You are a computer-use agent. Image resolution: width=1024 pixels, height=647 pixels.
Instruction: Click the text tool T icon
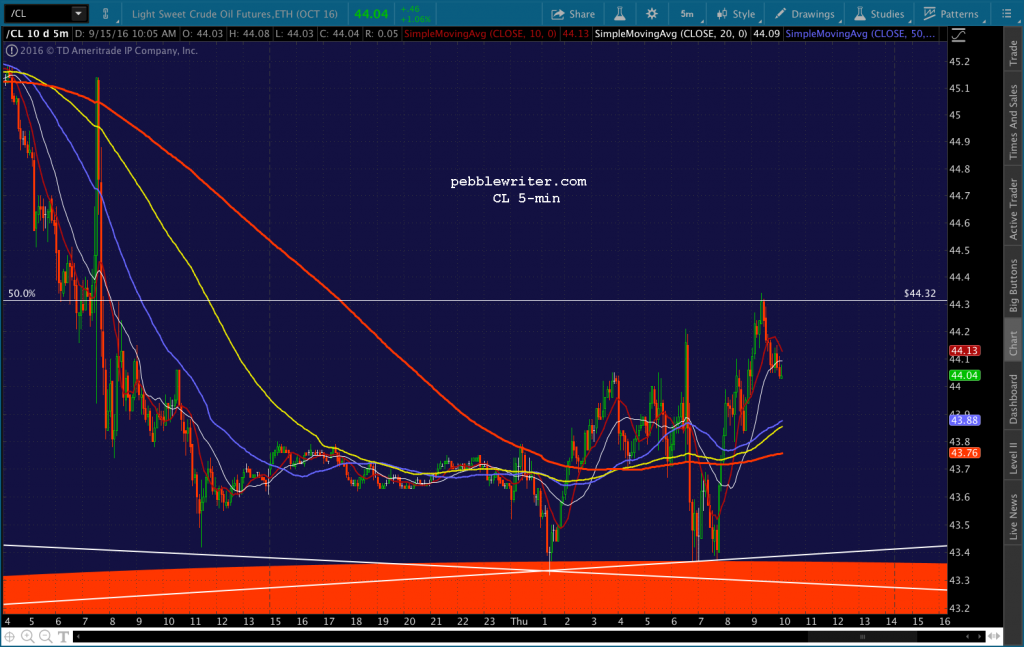(x=63, y=636)
